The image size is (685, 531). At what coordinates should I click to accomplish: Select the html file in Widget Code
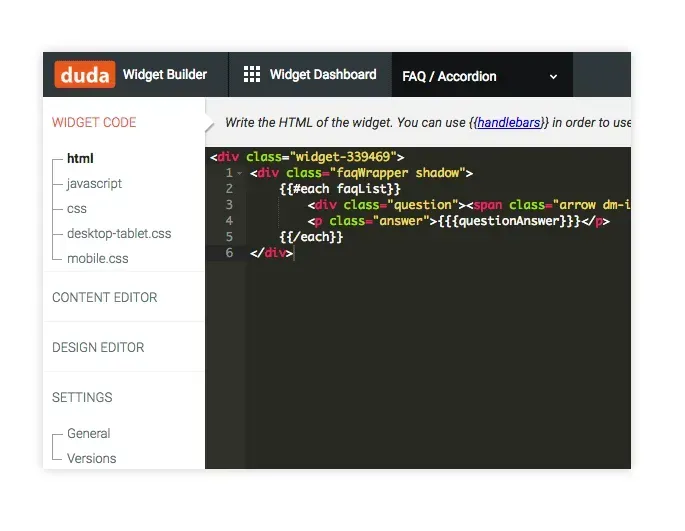(80, 158)
